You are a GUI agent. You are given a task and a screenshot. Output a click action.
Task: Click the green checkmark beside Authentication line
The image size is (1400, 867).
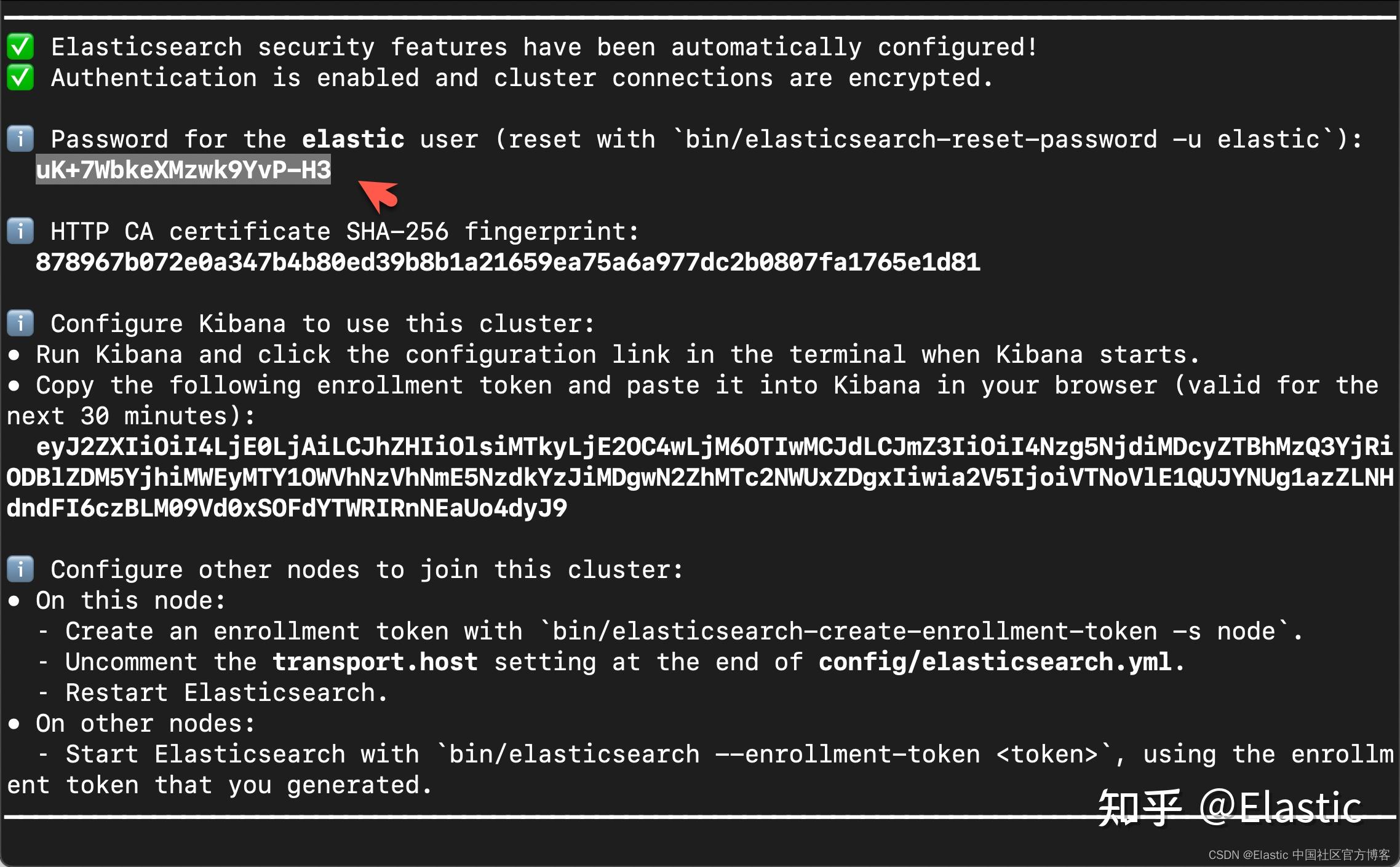pyautogui.click(x=20, y=77)
